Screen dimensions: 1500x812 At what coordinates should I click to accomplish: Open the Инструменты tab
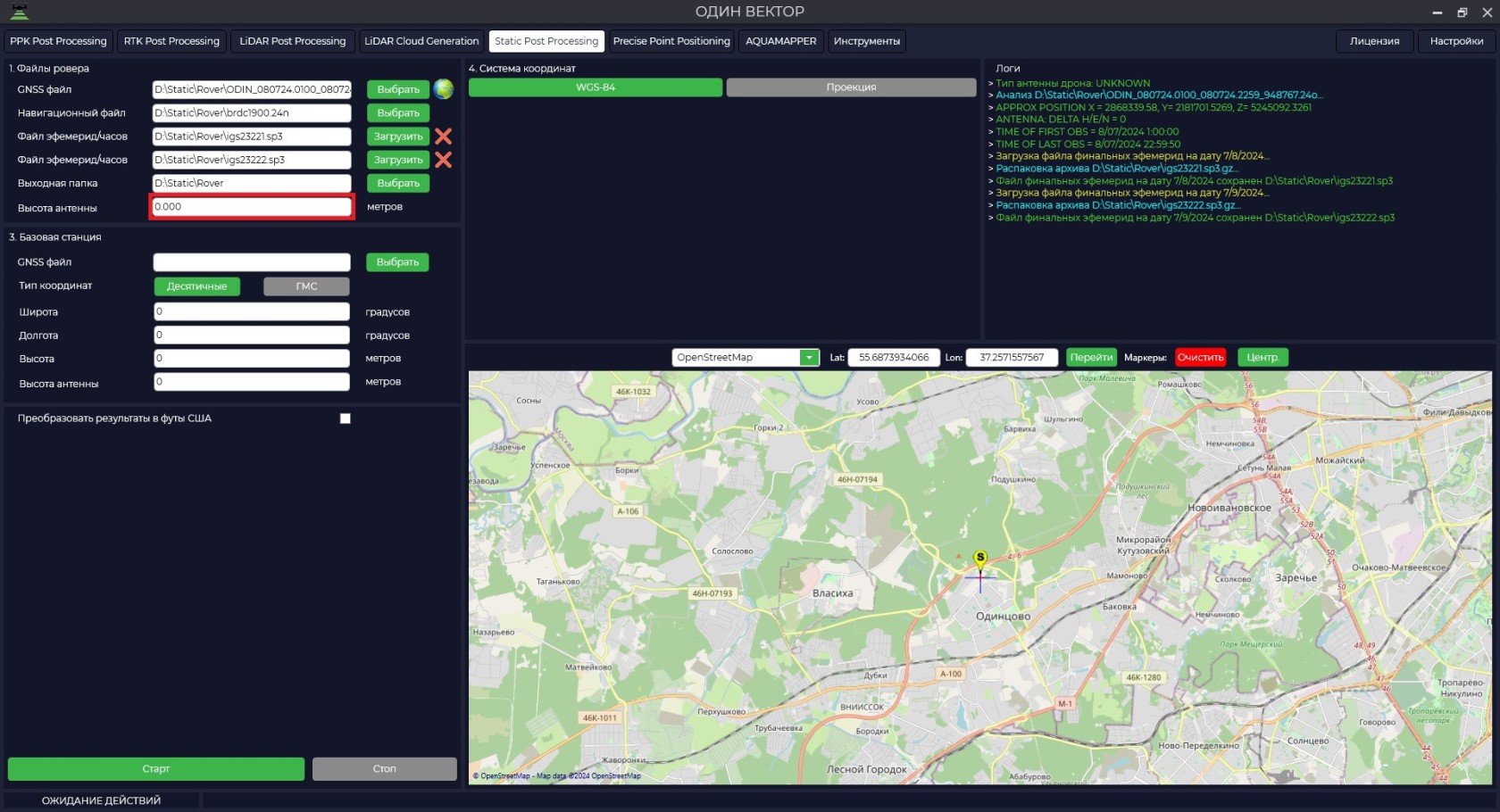pyautogui.click(x=867, y=41)
